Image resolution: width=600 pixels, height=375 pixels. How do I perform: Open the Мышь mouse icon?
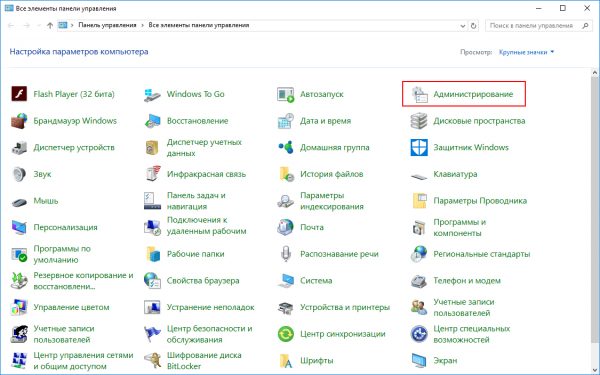pyautogui.click(x=19, y=201)
